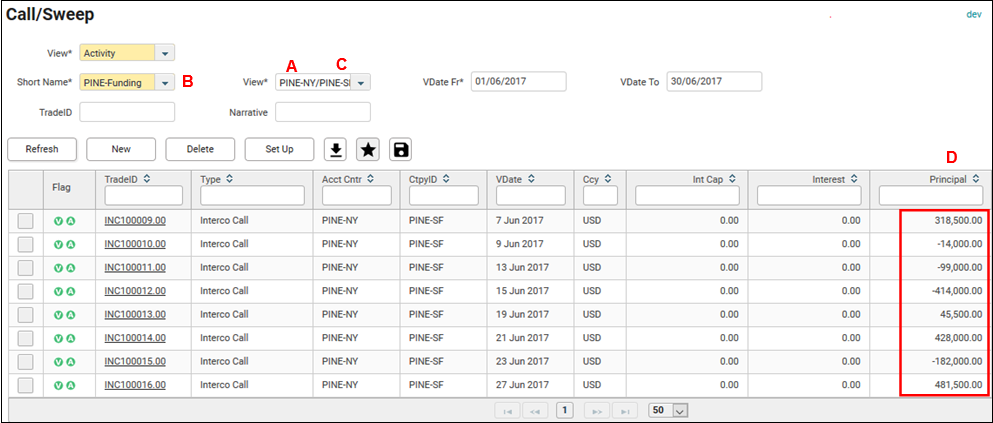Expand the PINE-Funding Short Name dropdown
This screenshot has height=423, width=993.
(x=165, y=82)
